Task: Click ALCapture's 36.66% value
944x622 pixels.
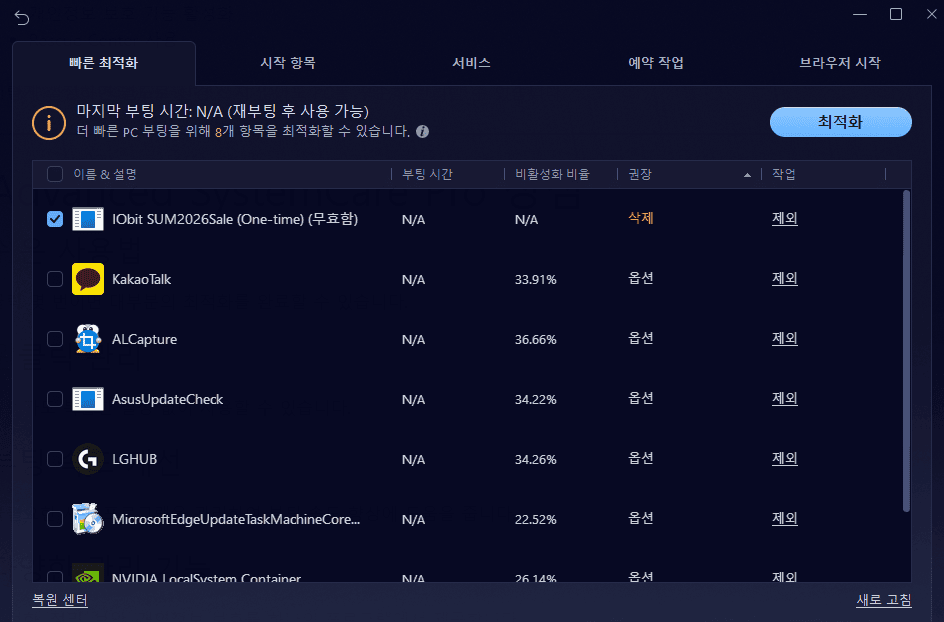Action: tap(535, 340)
